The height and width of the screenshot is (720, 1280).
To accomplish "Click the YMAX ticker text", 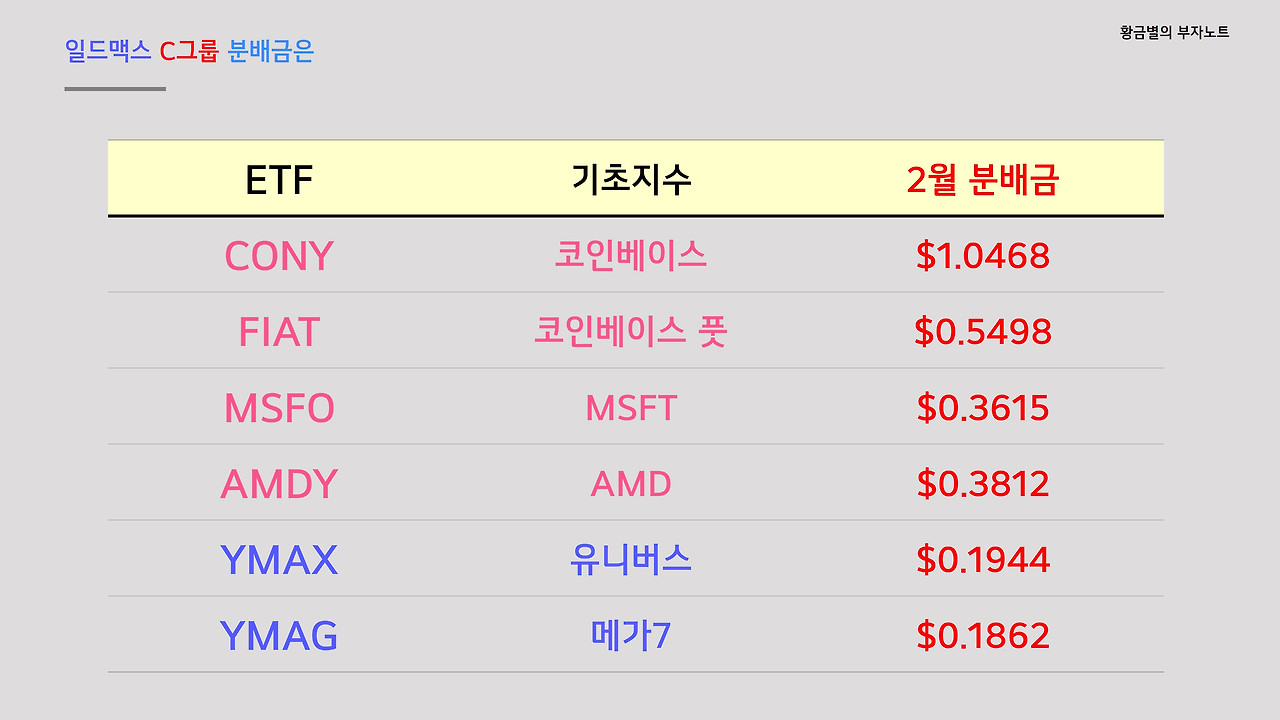I will pyautogui.click(x=278, y=560).
